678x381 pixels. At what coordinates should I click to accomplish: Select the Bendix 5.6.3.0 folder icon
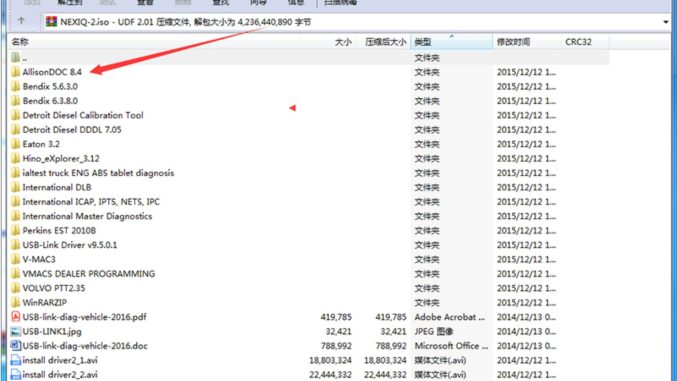16,86
